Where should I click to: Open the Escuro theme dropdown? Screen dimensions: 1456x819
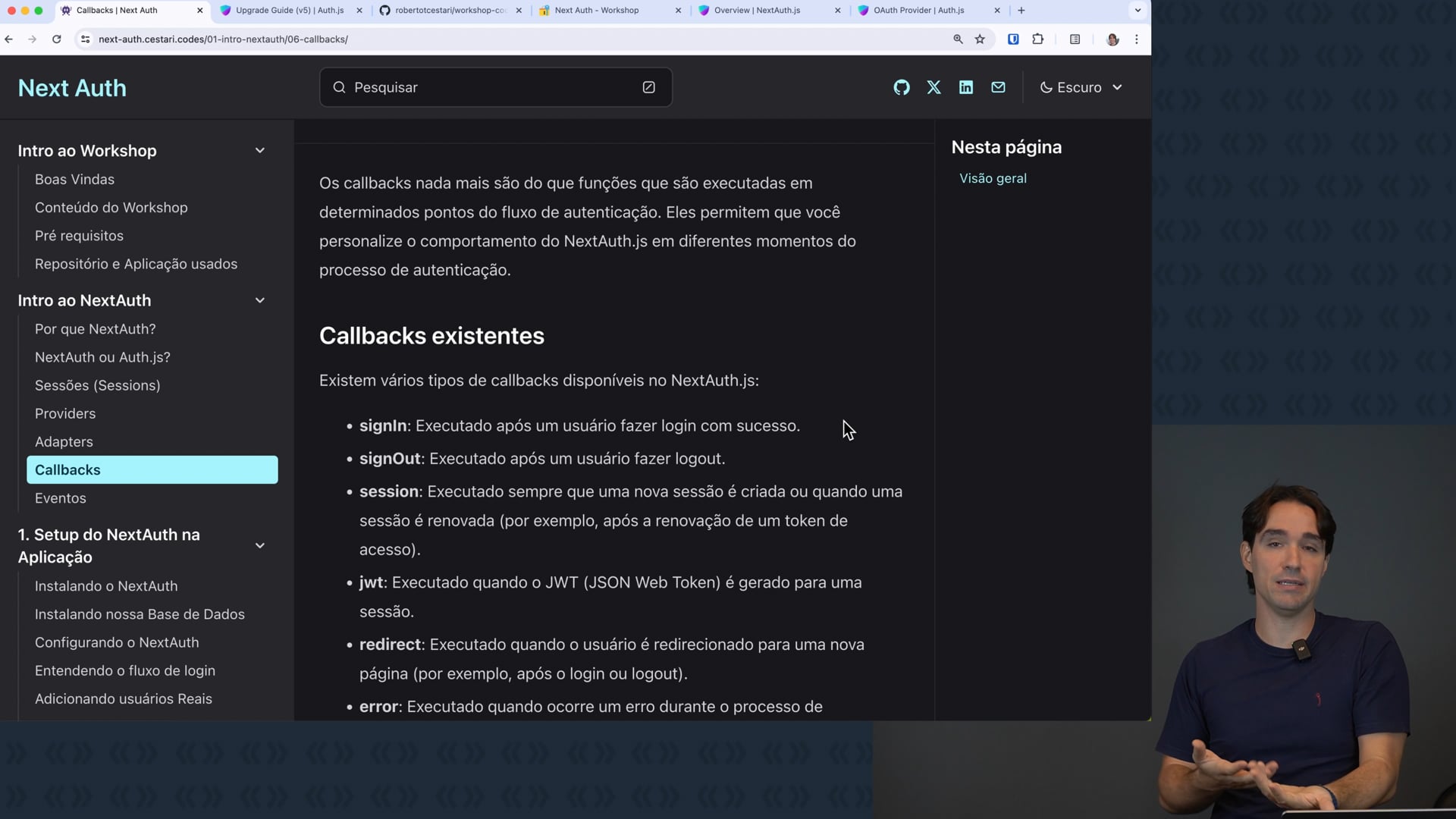tap(1081, 87)
